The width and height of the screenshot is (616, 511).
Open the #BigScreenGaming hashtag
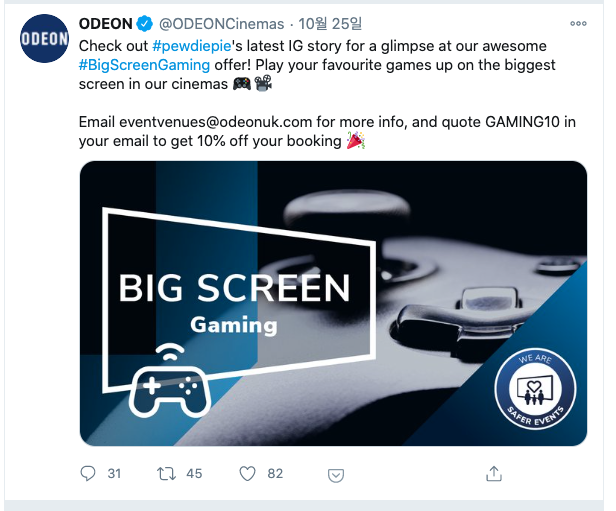pyautogui.click(x=144, y=65)
